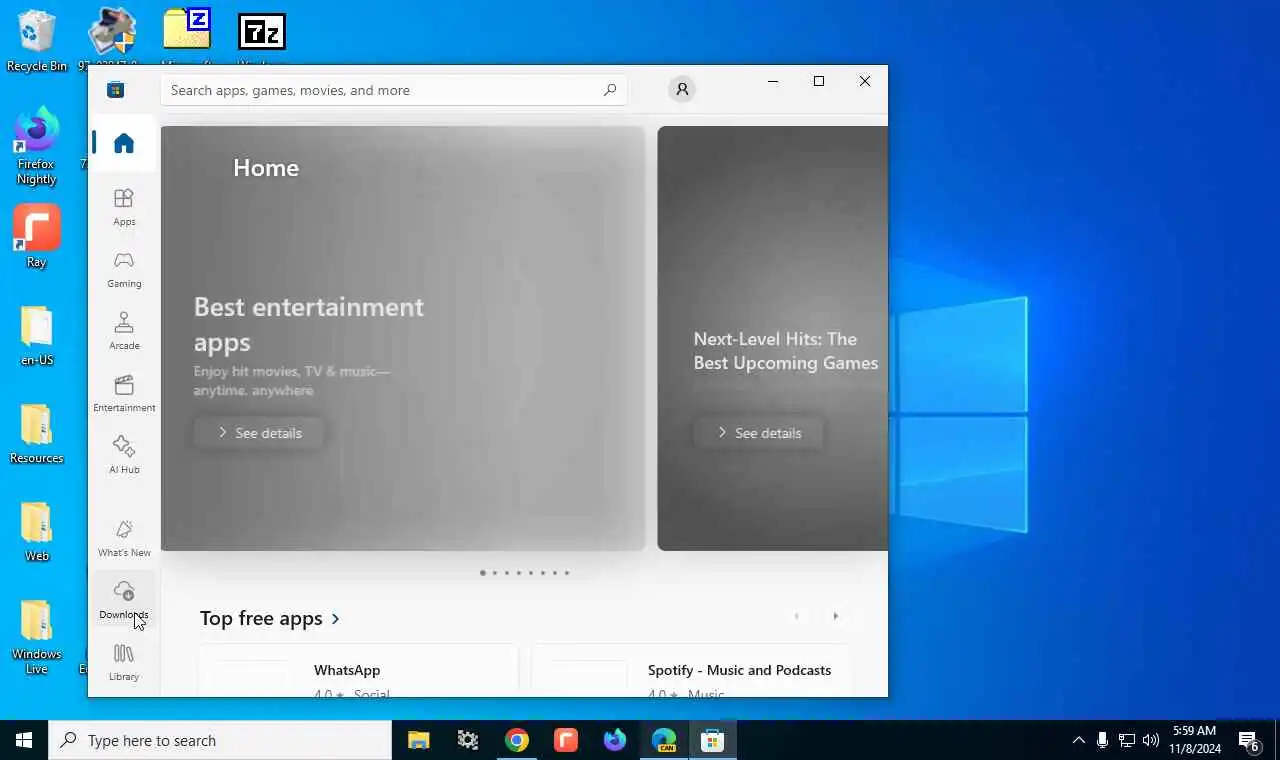Open the Entertainment section
This screenshot has width=1280, height=760.
coord(124,393)
